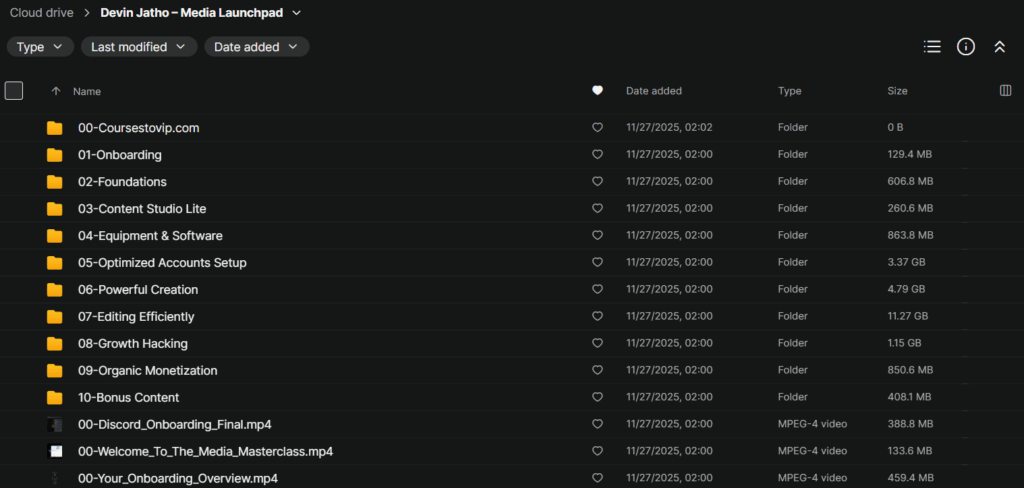The height and width of the screenshot is (488, 1024).
Task: Click the 08-Growth Hacking folder icon
Action: point(55,344)
